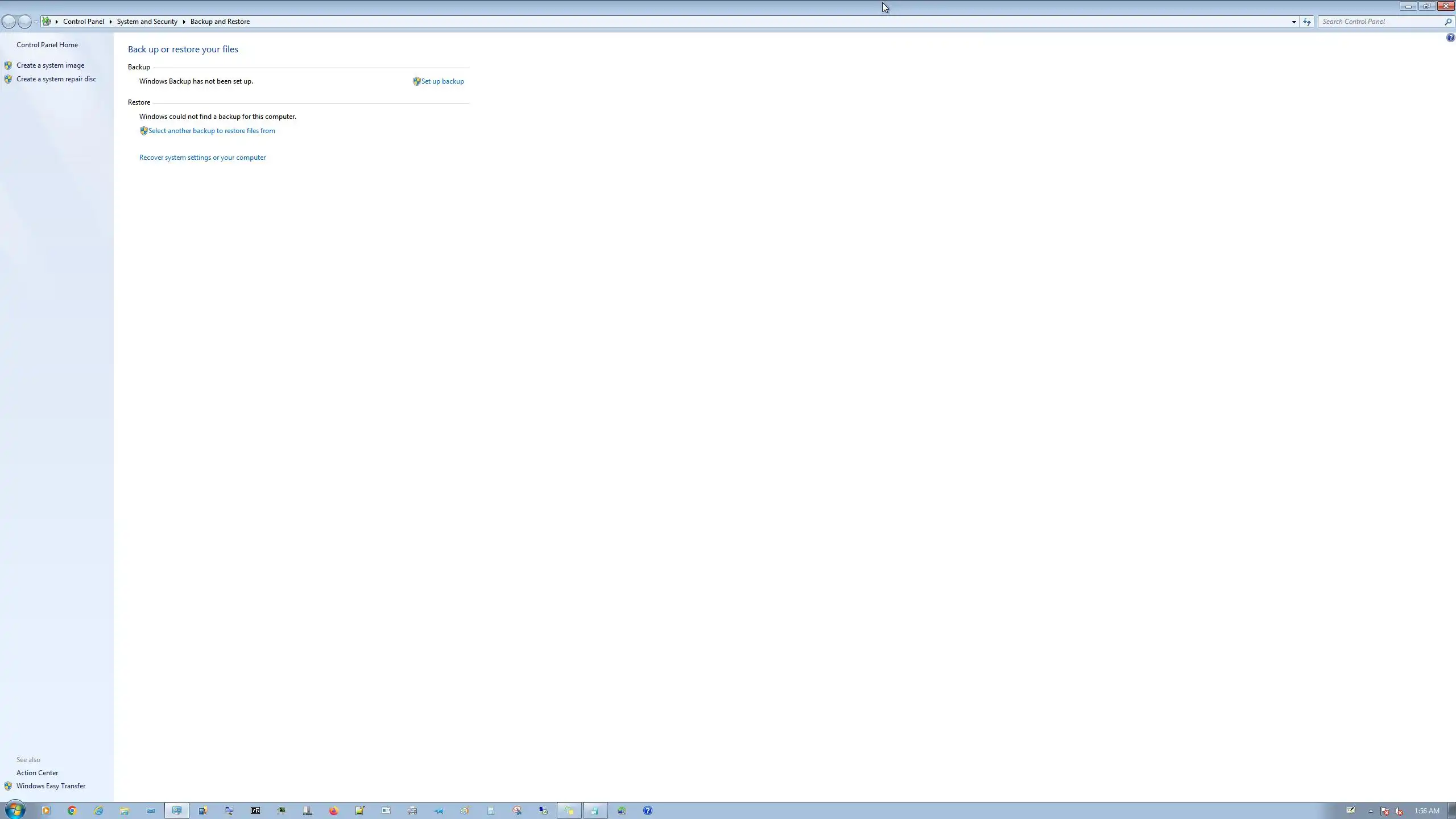1456x819 pixels.
Task: Expand the arrow after Control Panel breadcrumb
Action: pyautogui.click(x=110, y=22)
